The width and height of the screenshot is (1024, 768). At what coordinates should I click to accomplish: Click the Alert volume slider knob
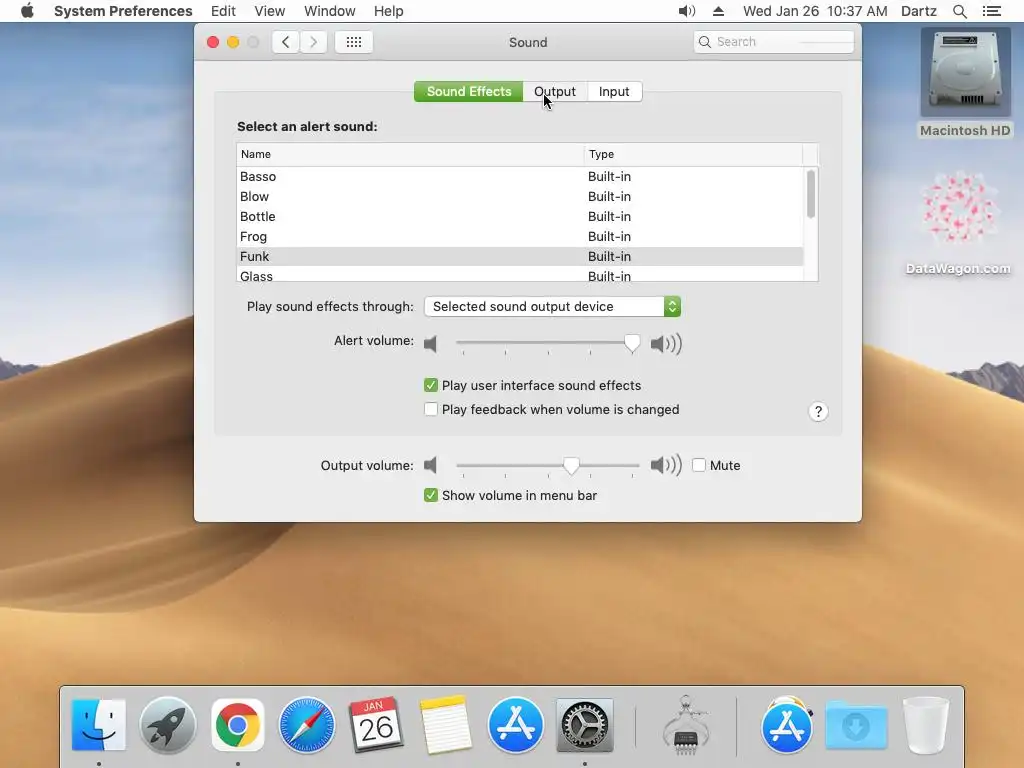[632, 343]
